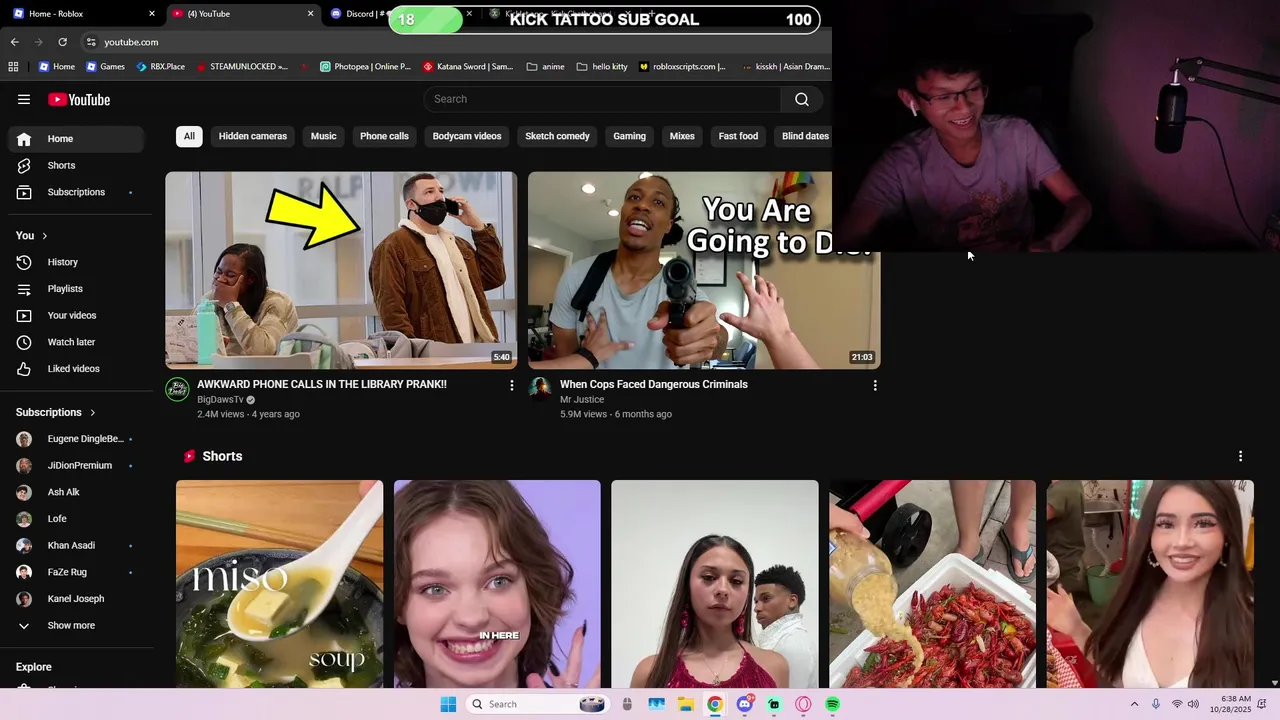
Task: Open Khan Asadi channel subscription
Action: click(76, 545)
